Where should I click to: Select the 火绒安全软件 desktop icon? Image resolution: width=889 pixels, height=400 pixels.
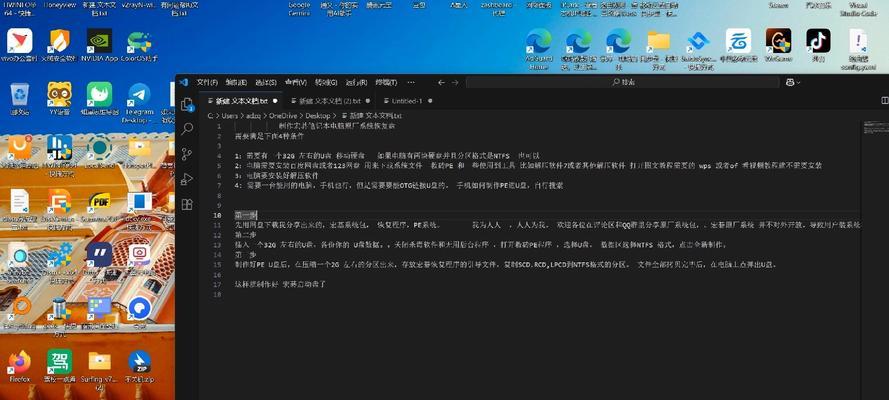[60, 45]
